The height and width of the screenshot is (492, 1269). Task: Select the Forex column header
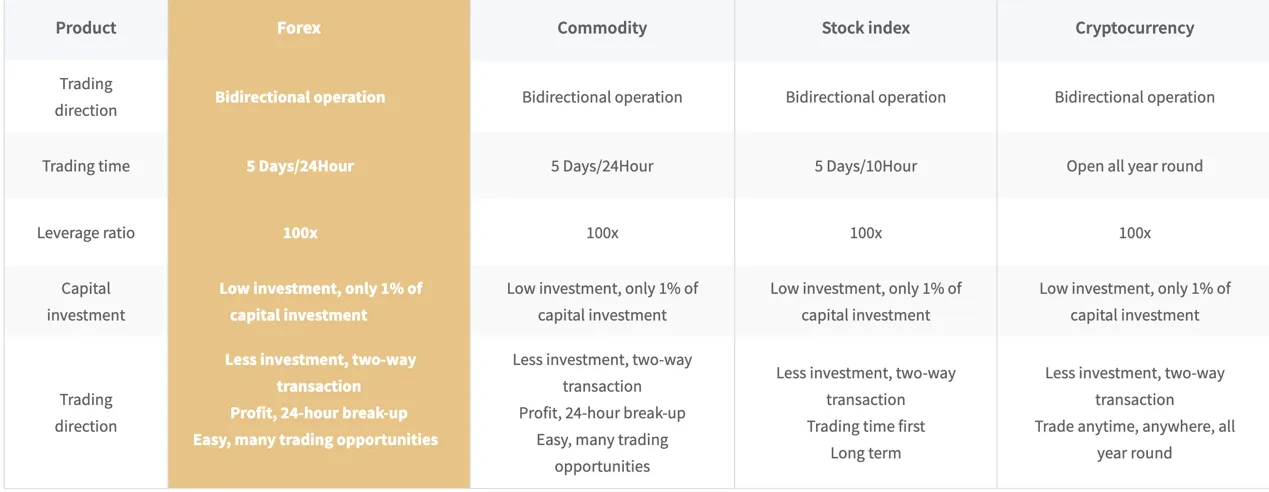(x=299, y=28)
